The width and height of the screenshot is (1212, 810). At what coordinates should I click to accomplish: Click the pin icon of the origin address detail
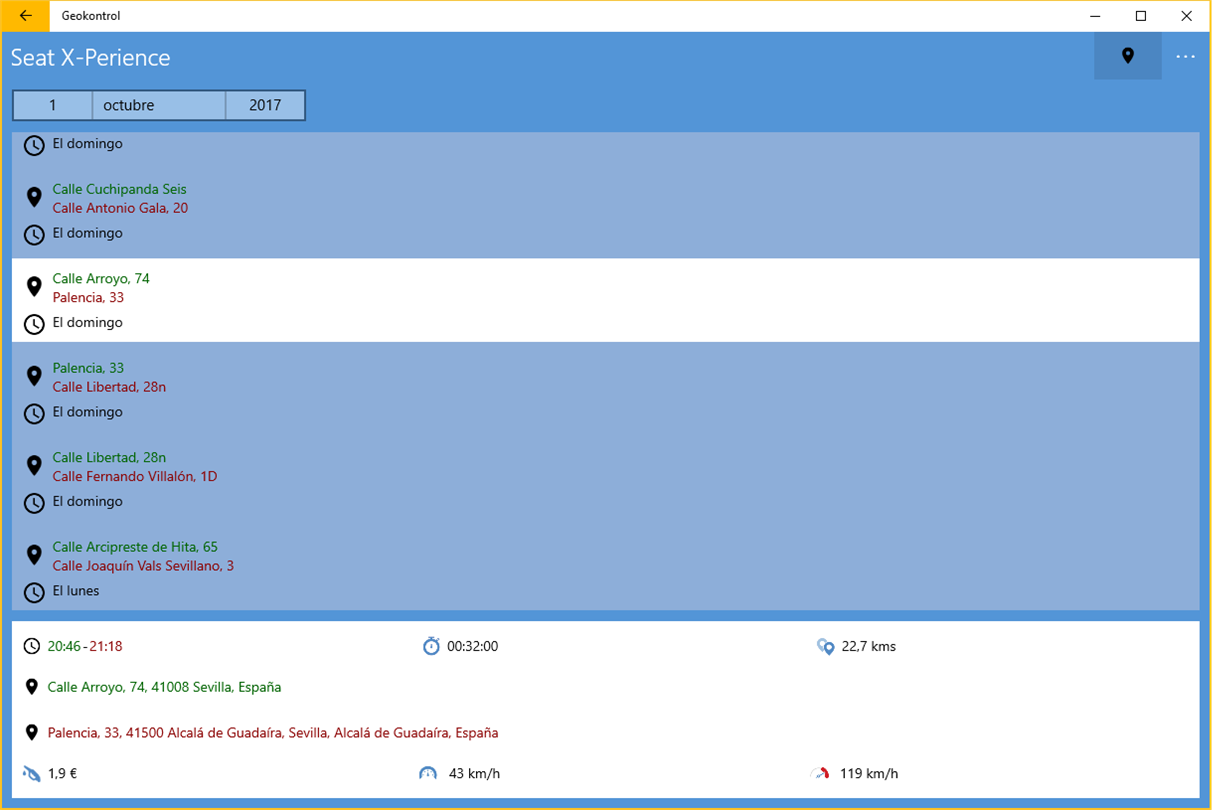(x=32, y=687)
